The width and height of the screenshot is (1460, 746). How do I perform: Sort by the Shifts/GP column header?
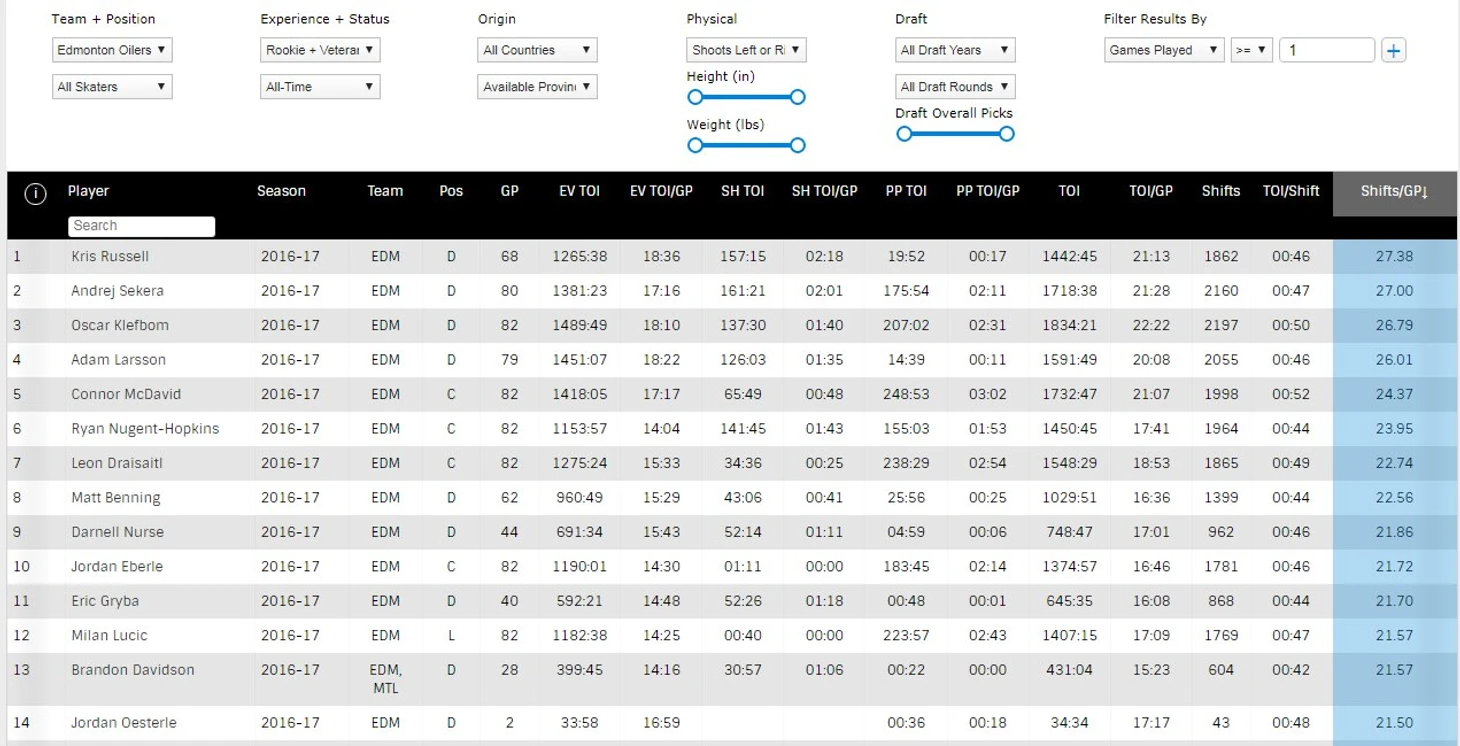pos(1394,191)
